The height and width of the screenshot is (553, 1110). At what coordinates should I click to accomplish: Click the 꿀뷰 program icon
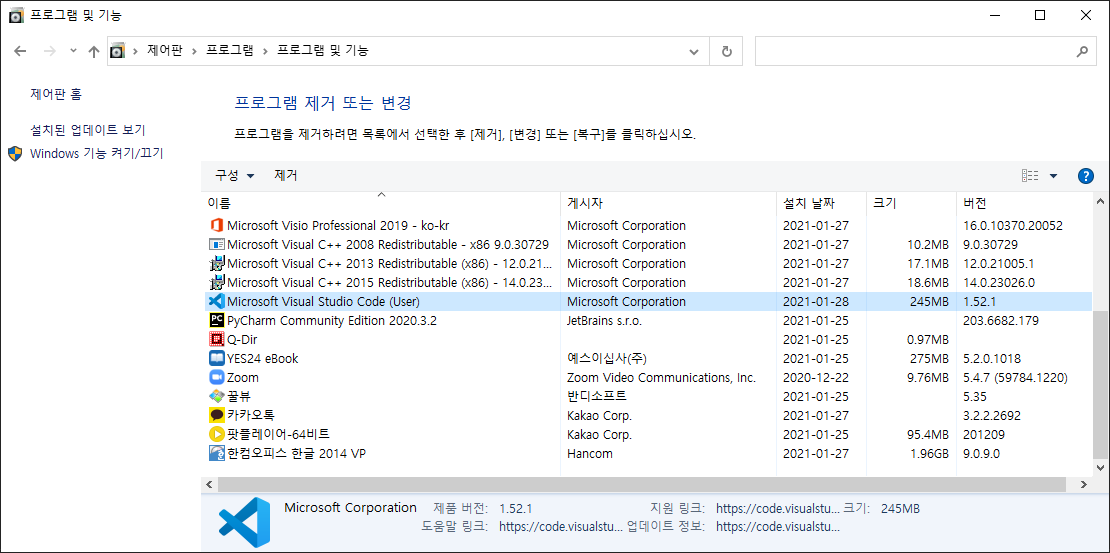[x=217, y=397]
